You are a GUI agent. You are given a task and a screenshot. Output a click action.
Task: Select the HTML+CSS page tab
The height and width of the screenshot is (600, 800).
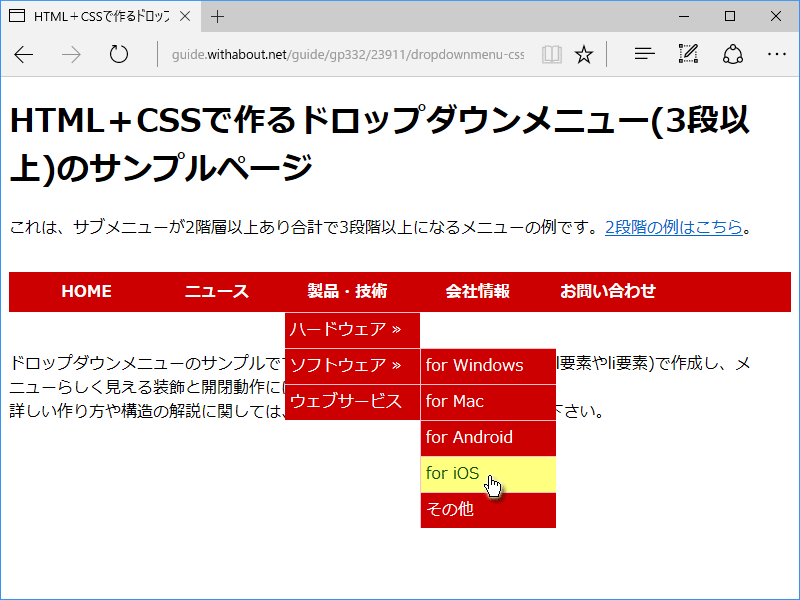point(101,16)
